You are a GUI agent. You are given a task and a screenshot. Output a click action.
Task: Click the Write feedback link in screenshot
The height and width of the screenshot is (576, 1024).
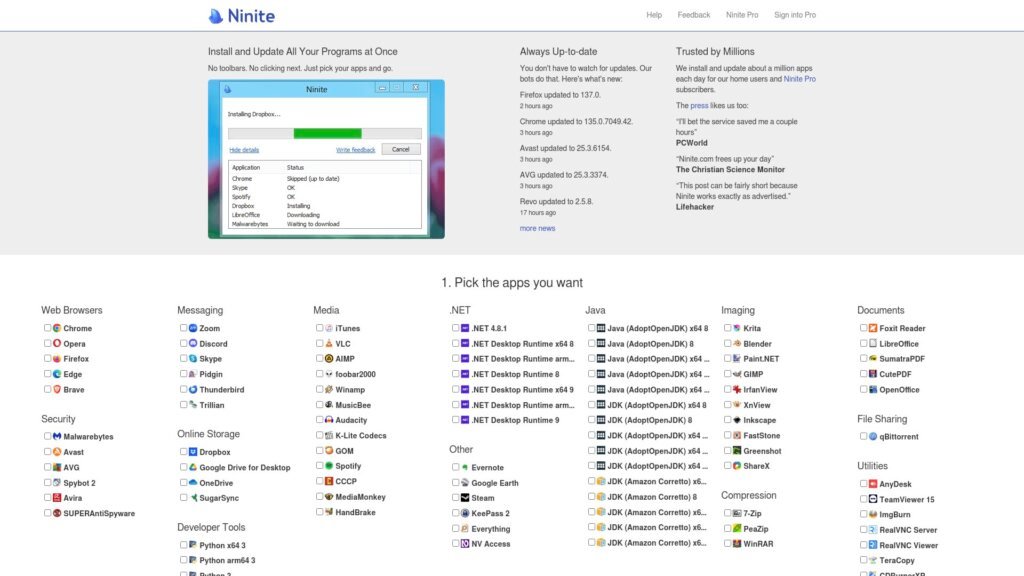355,150
